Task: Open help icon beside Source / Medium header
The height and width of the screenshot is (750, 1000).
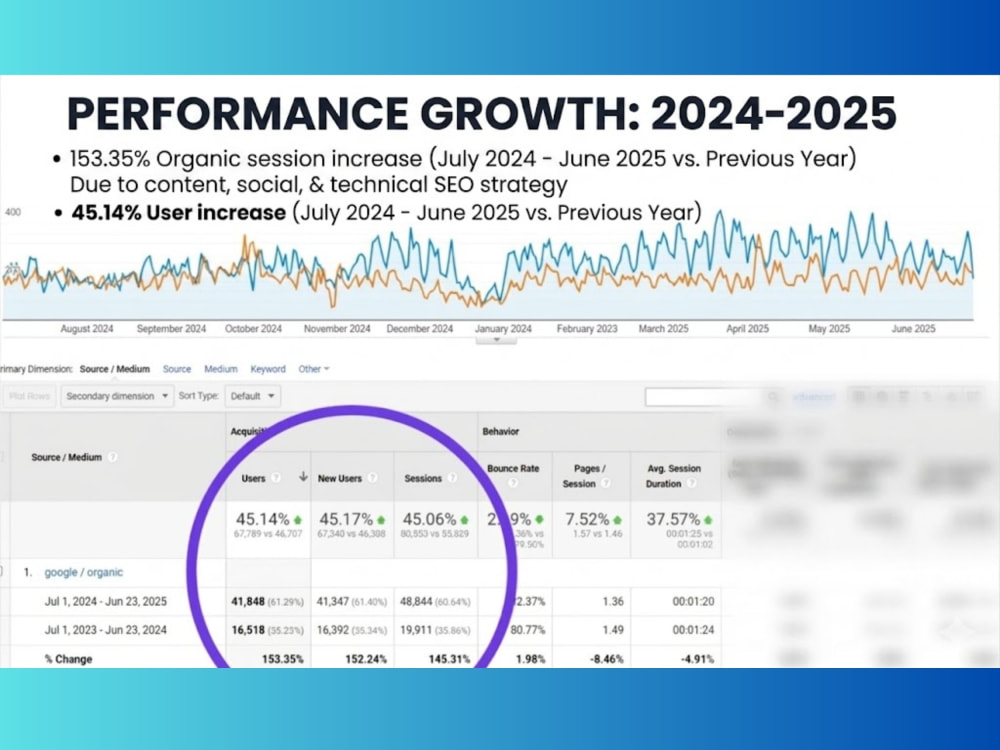Action: 112,457
